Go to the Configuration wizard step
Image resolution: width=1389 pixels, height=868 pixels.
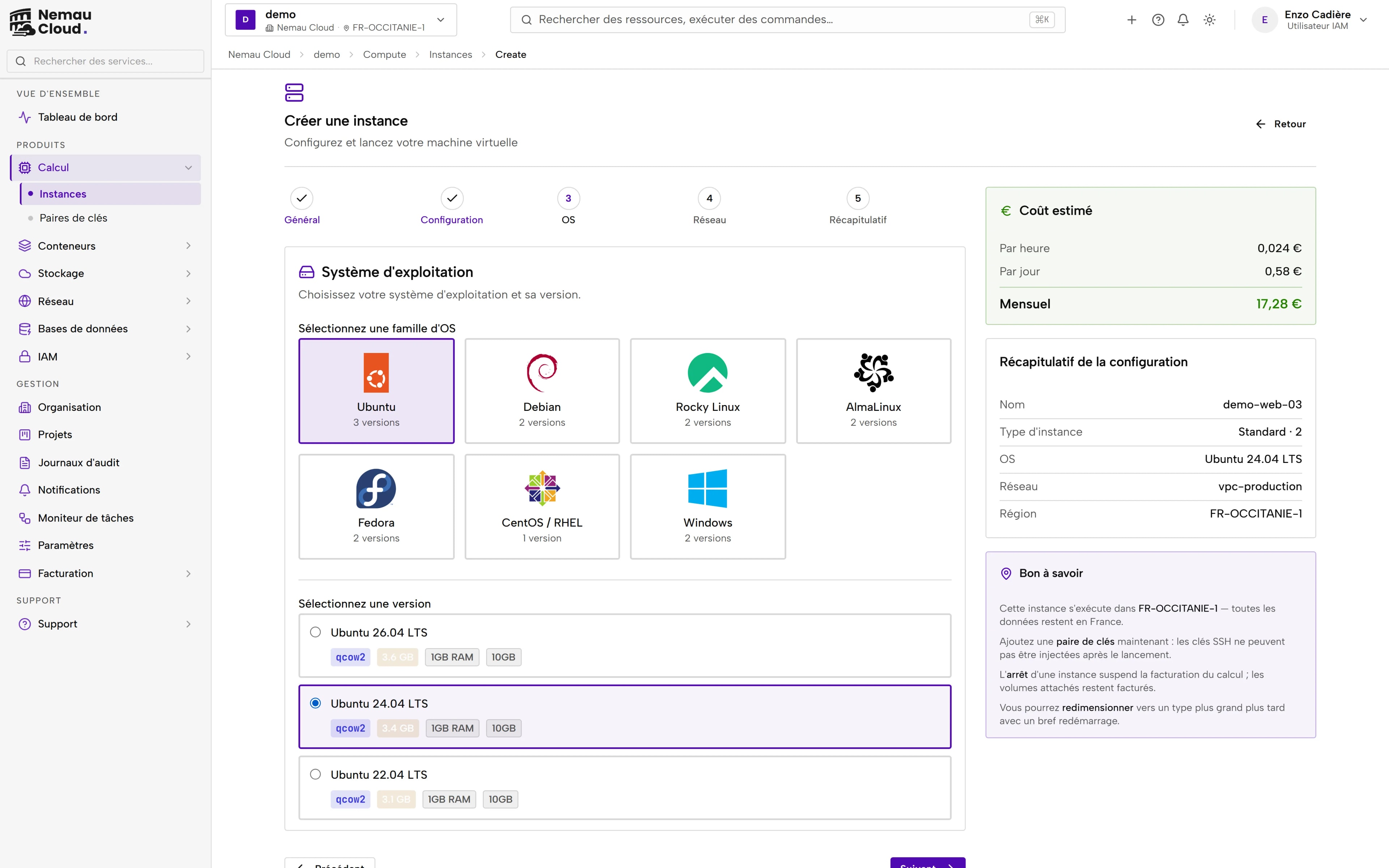click(x=452, y=206)
